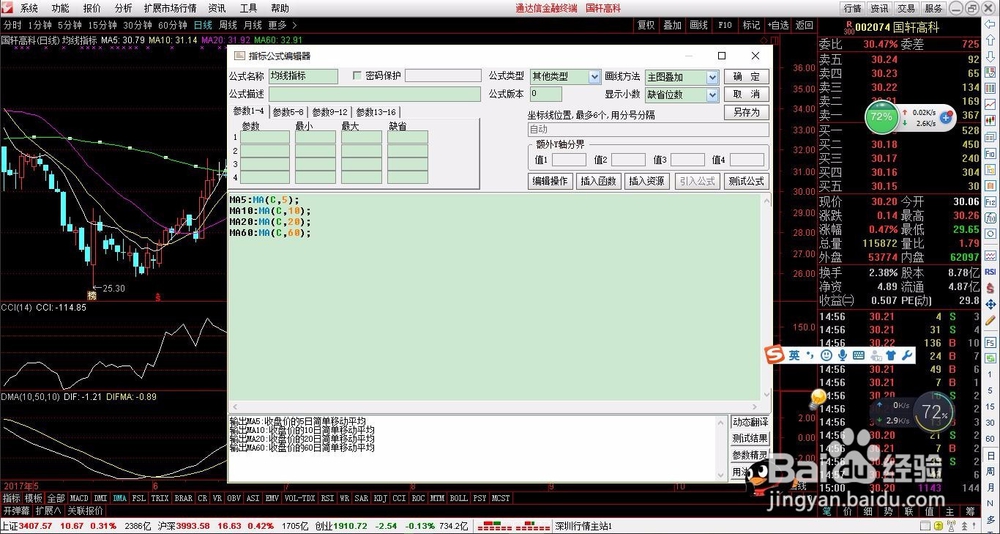This screenshot has height=534, width=1000.
Task: Click the up arrow icon in right sidebar
Action: coord(990,39)
